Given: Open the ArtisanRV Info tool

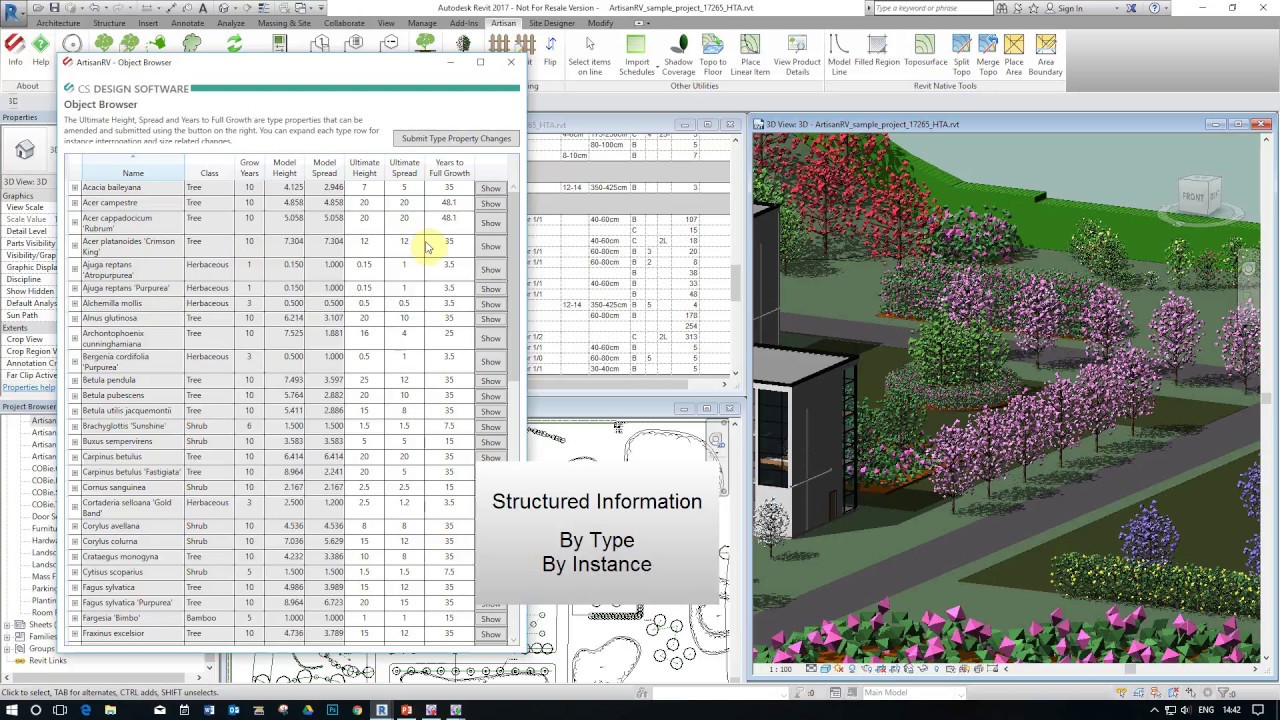Looking at the screenshot, I should click(15, 50).
